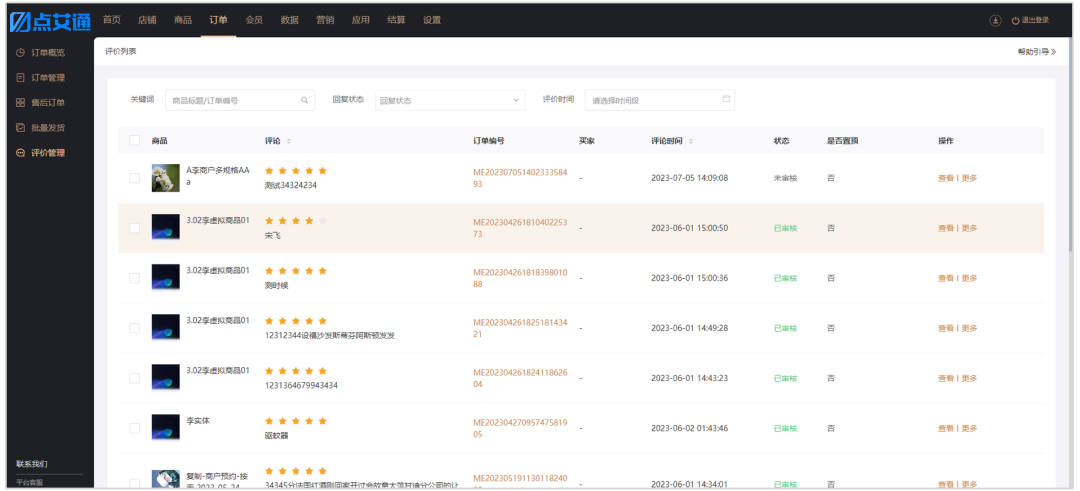Open order number ending 862604

(x=520, y=378)
